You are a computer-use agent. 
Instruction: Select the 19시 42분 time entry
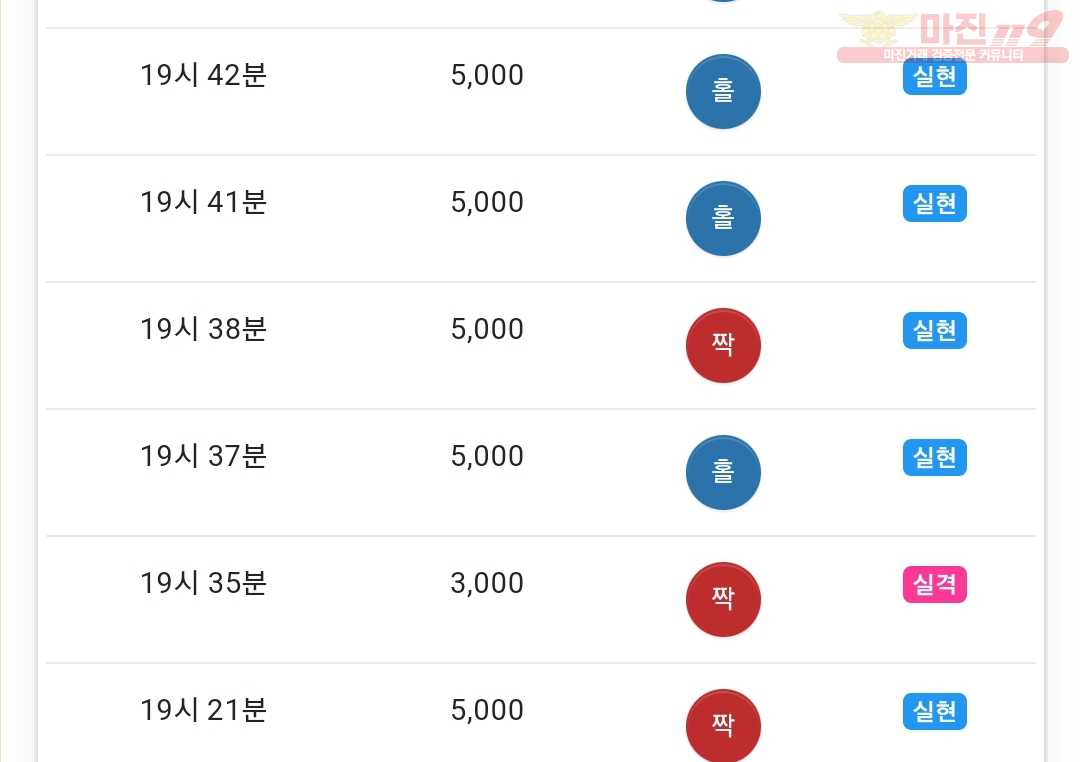203,75
